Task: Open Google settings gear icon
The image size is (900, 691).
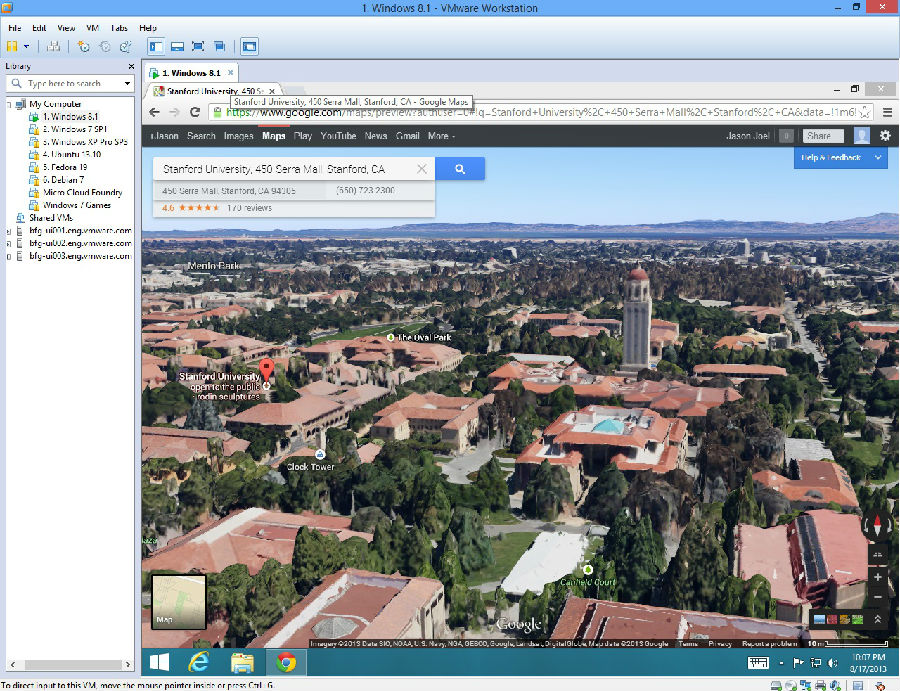Action: pos(884,136)
